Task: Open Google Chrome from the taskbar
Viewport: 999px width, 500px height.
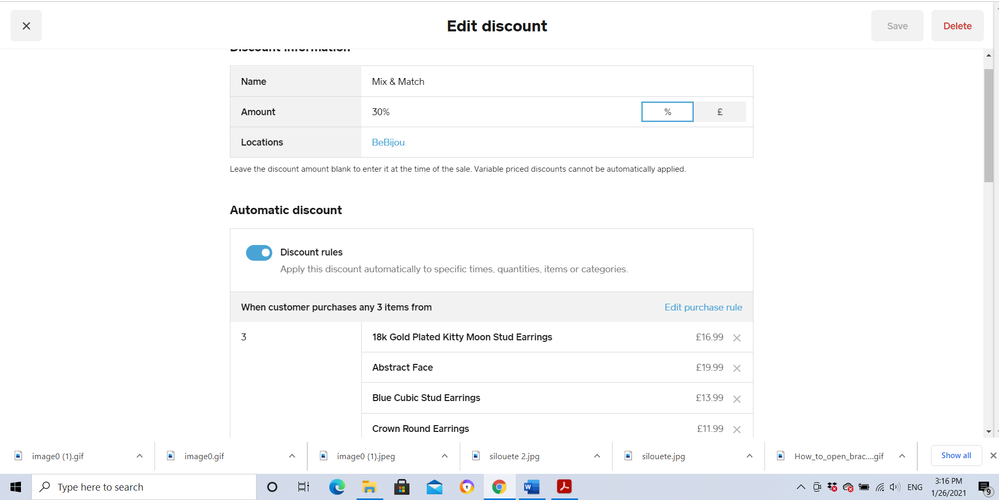Action: [x=499, y=487]
